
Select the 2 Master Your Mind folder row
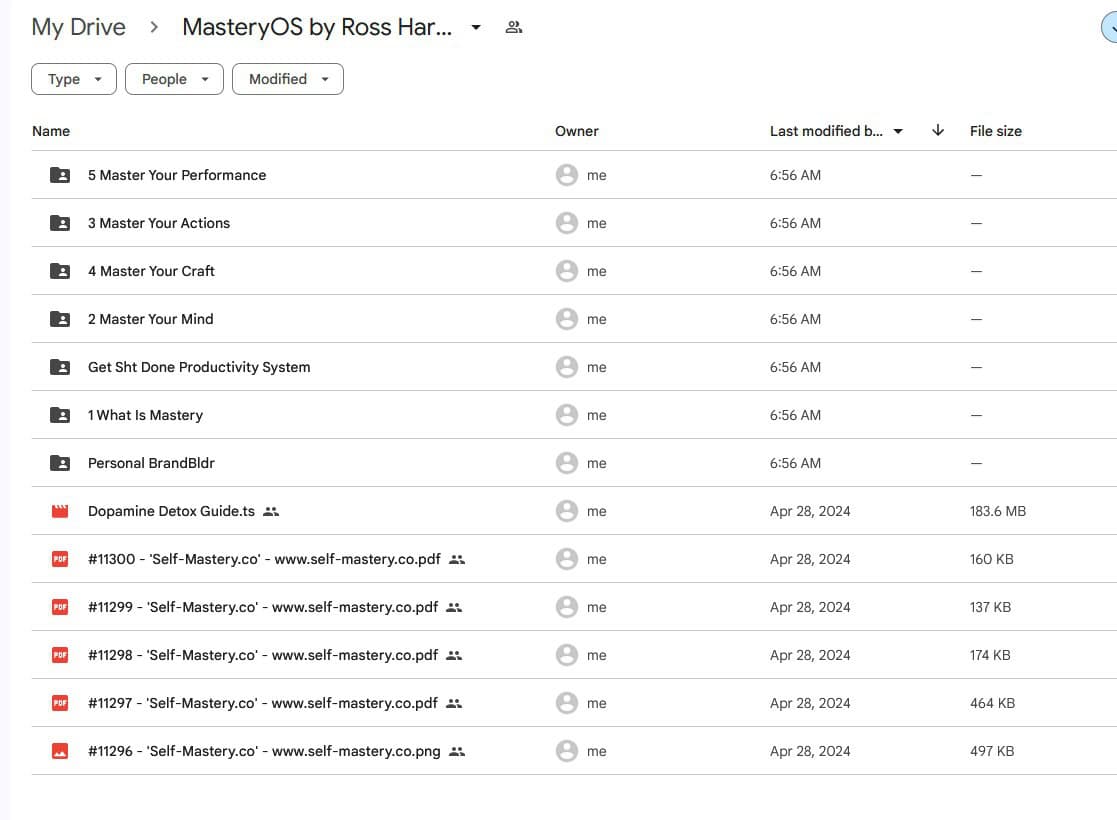pyautogui.click(x=150, y=319)
